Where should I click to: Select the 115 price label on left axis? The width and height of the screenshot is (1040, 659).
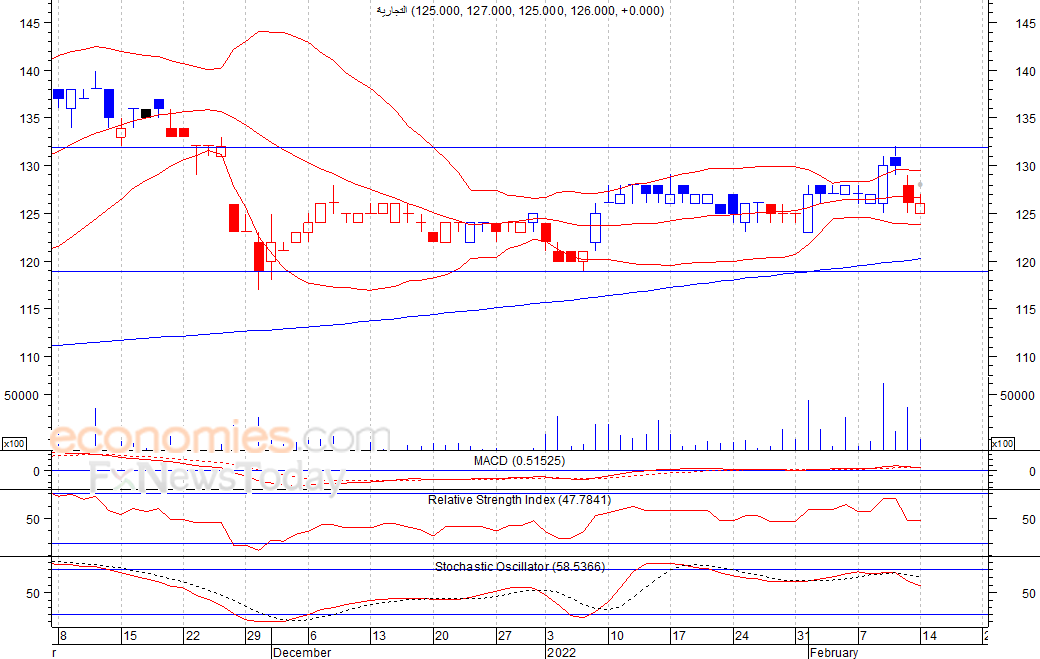(x=30, y=310)
